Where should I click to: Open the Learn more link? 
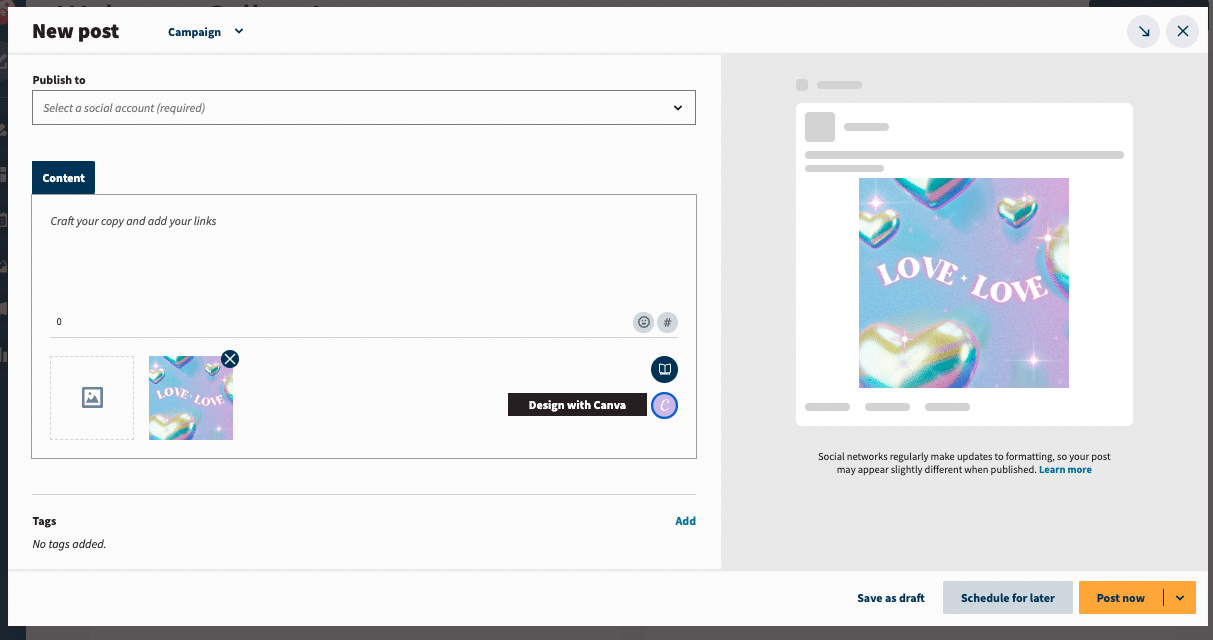1065,469
